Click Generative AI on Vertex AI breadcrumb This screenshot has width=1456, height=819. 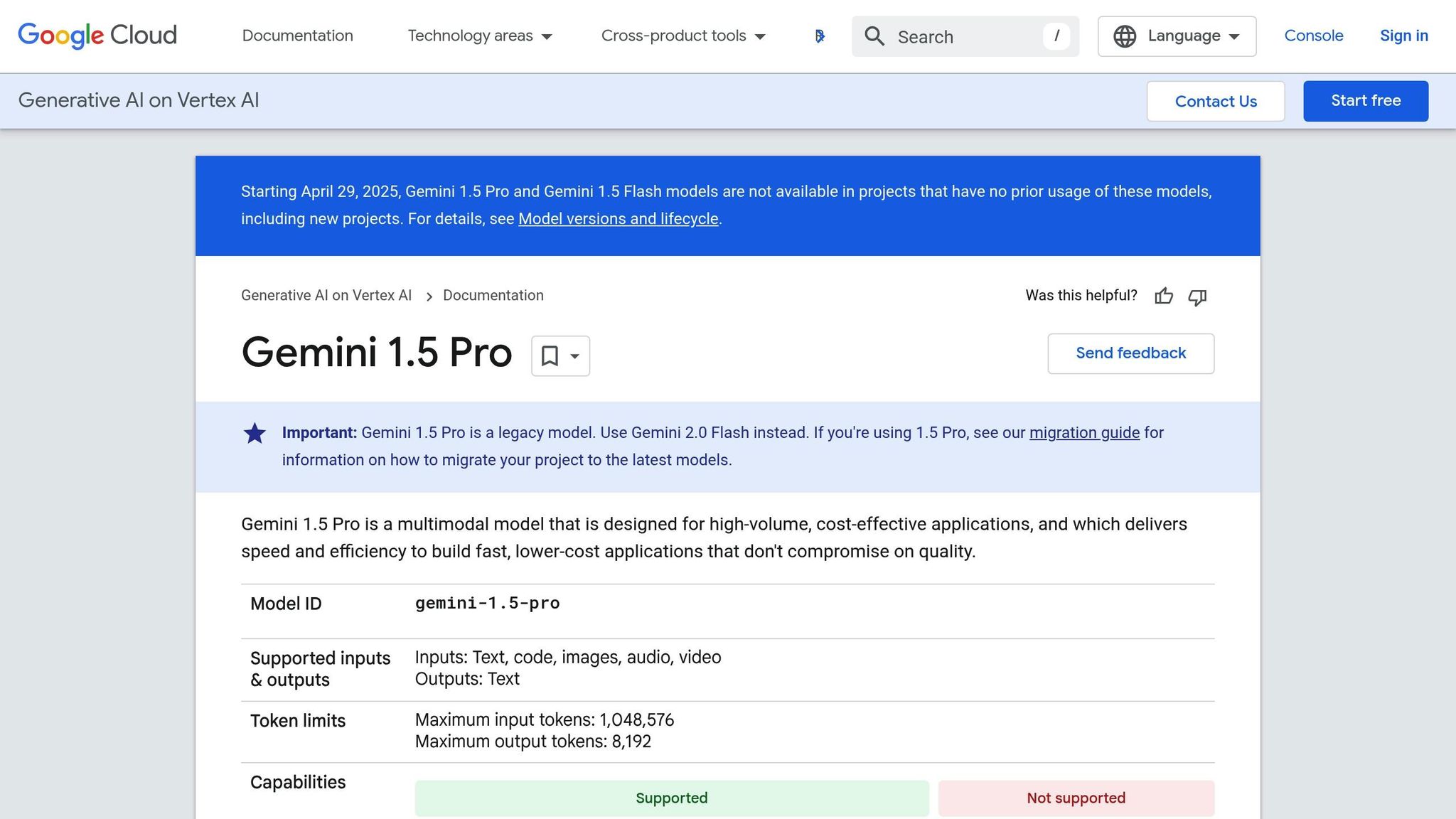pyautogui.click(x=326, y=296)
